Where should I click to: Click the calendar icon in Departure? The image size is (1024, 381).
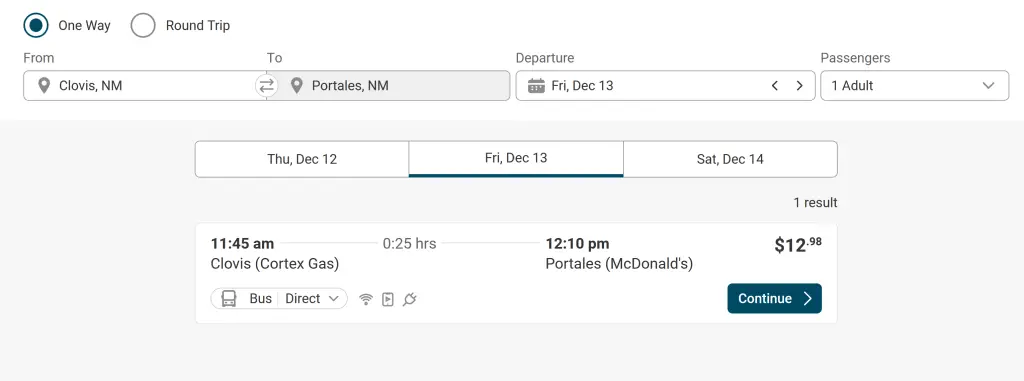click(x=536, y=86)
